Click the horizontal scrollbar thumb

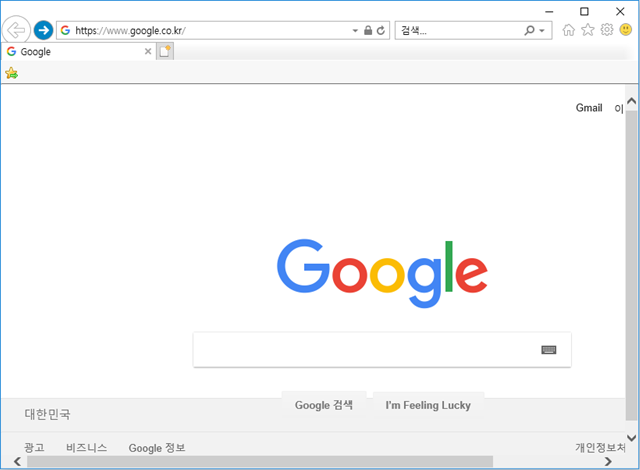260,461
